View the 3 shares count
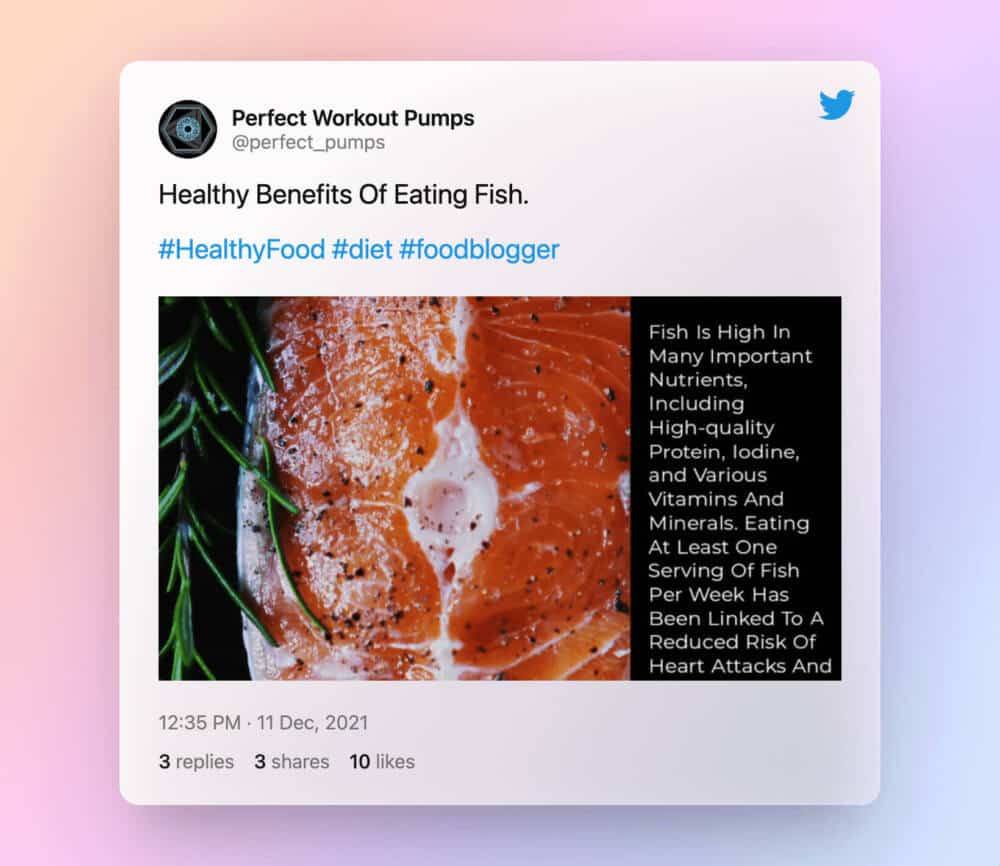The image size is (1000, 866). [x=291, y=761]
